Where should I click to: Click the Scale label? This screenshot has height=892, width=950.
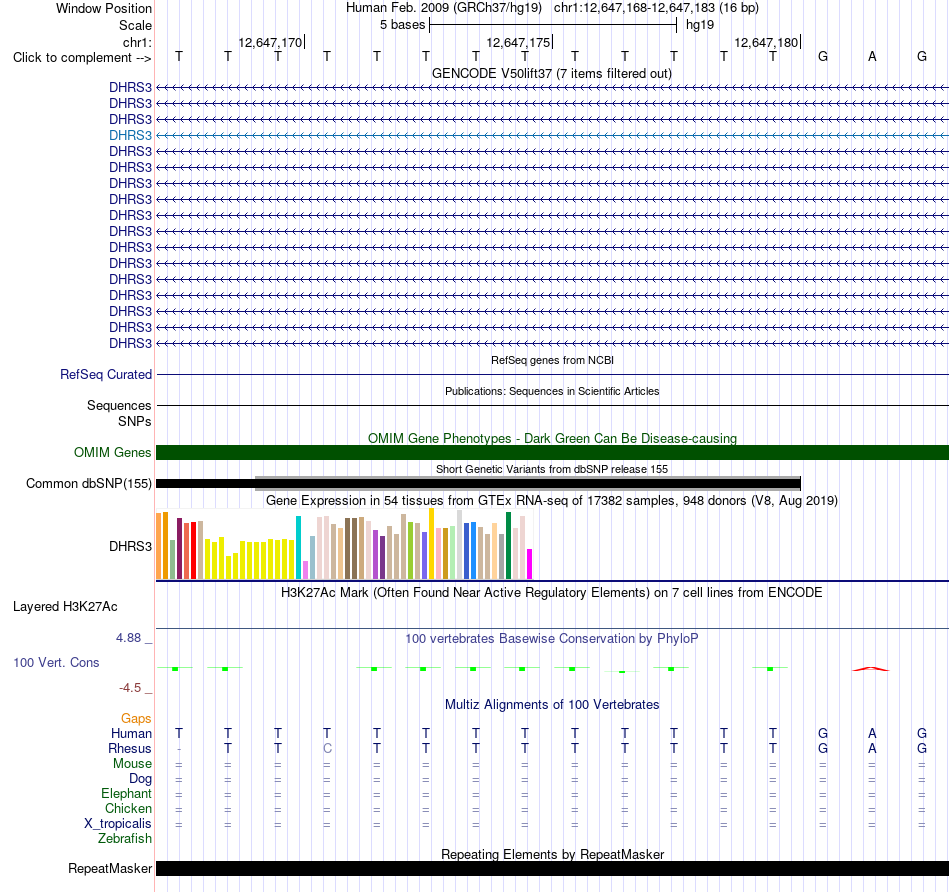[135, 25]
